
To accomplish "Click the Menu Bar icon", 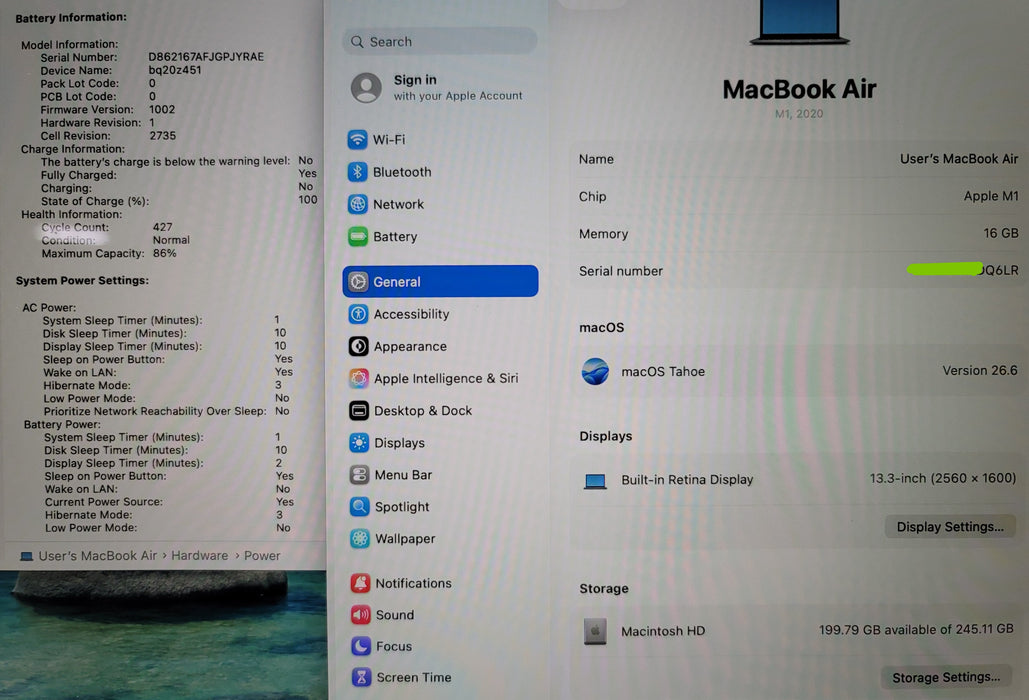I will point(360,474).
